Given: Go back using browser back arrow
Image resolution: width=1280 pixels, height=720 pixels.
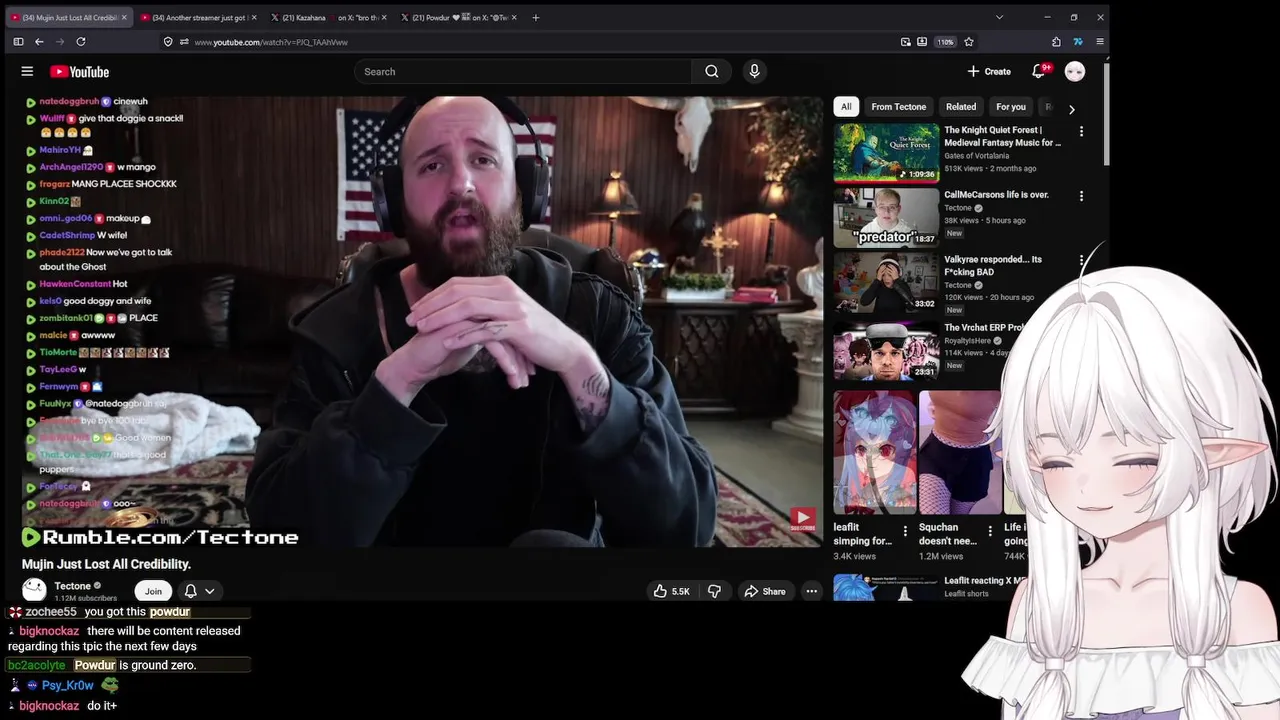Looking at the screenshot, I should click(x=39, y=42).
